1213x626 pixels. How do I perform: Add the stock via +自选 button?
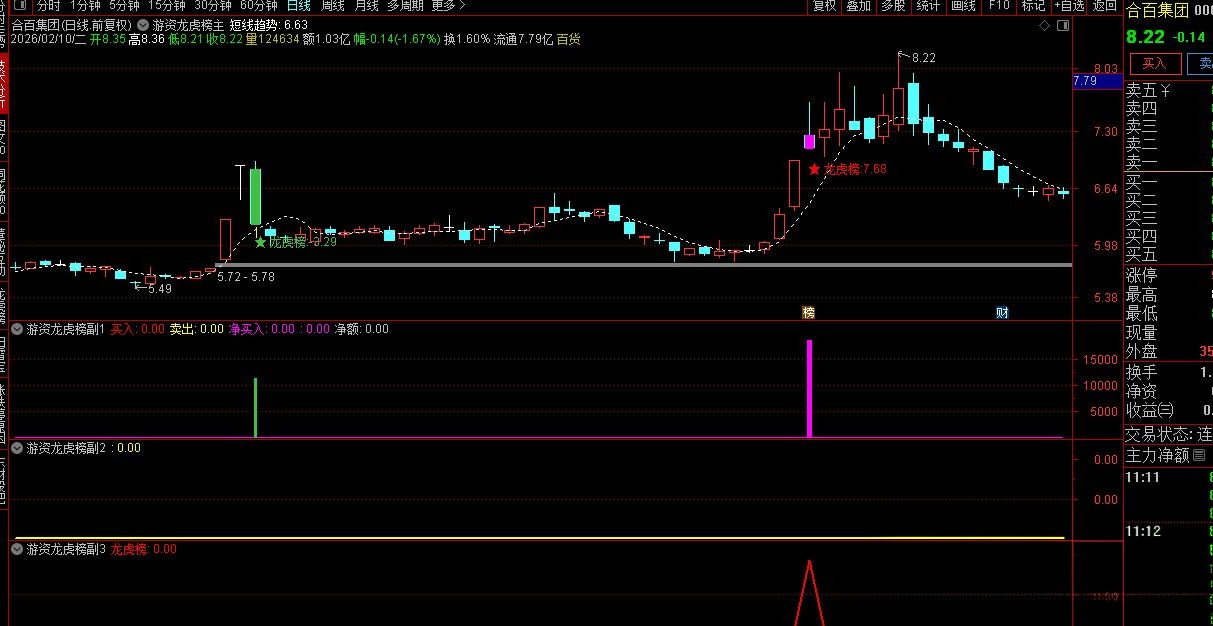(x=1068, y=6)
